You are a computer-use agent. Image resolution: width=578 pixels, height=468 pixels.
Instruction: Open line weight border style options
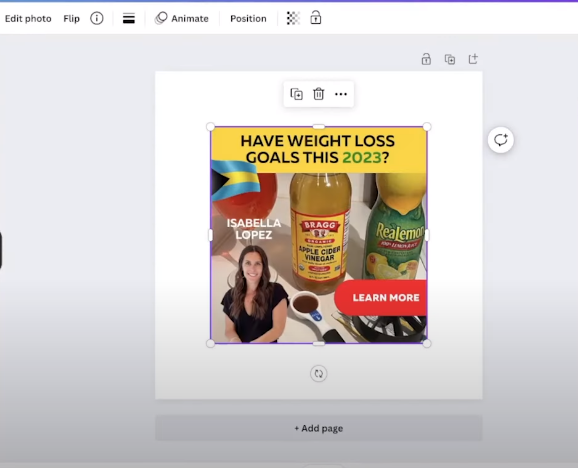129,18
